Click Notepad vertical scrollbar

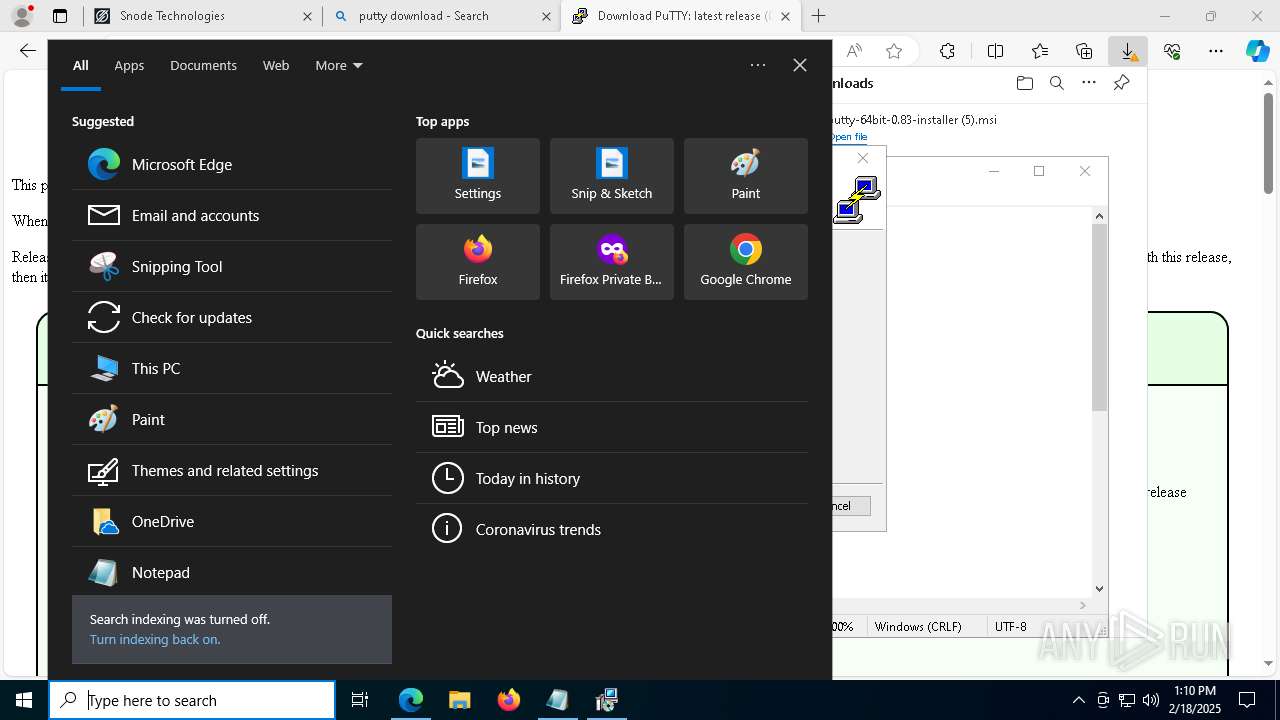1099,402
